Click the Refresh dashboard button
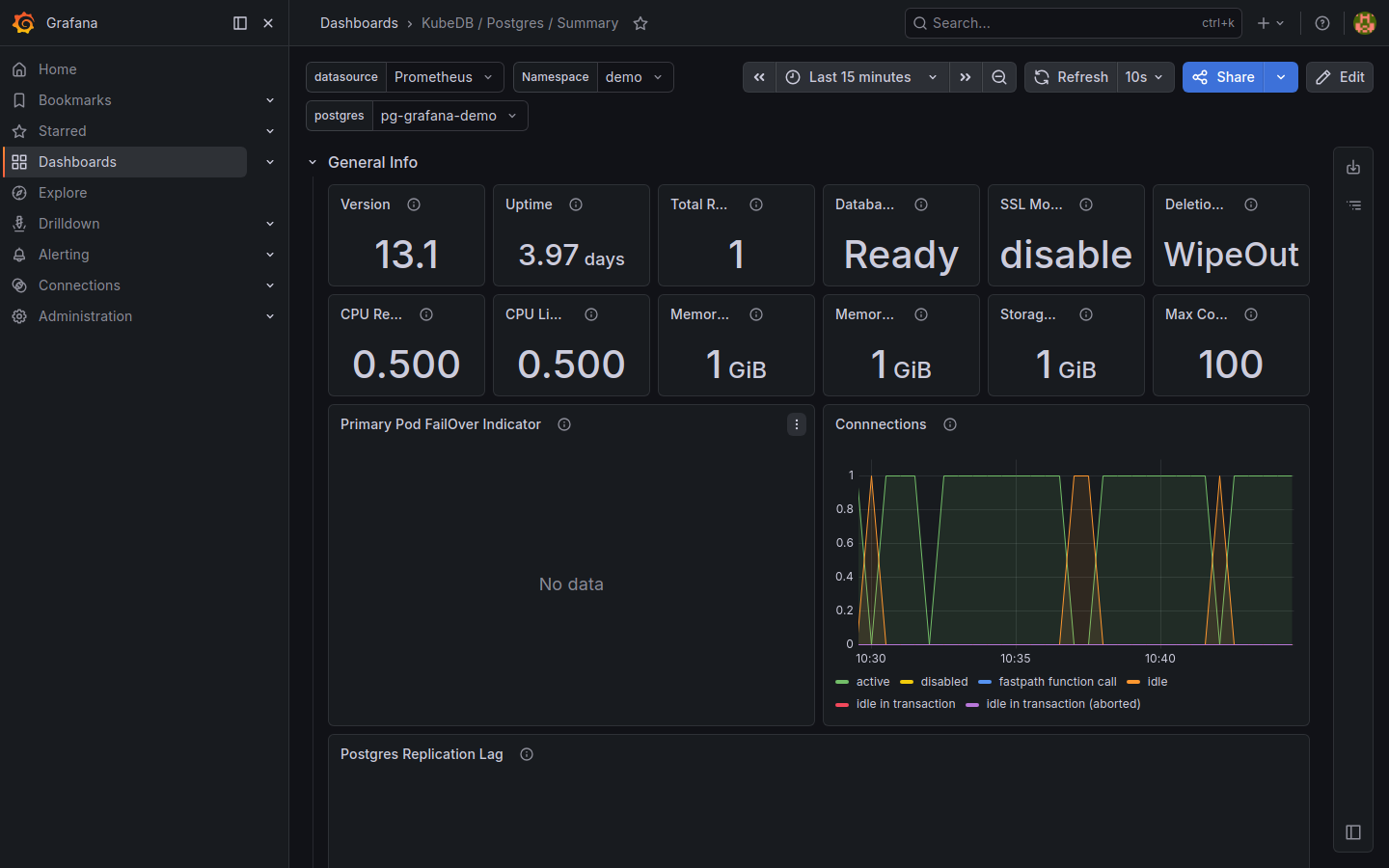Image resolution: width=1389 pixels, height=868 pixels. (x=1071, y=77)
